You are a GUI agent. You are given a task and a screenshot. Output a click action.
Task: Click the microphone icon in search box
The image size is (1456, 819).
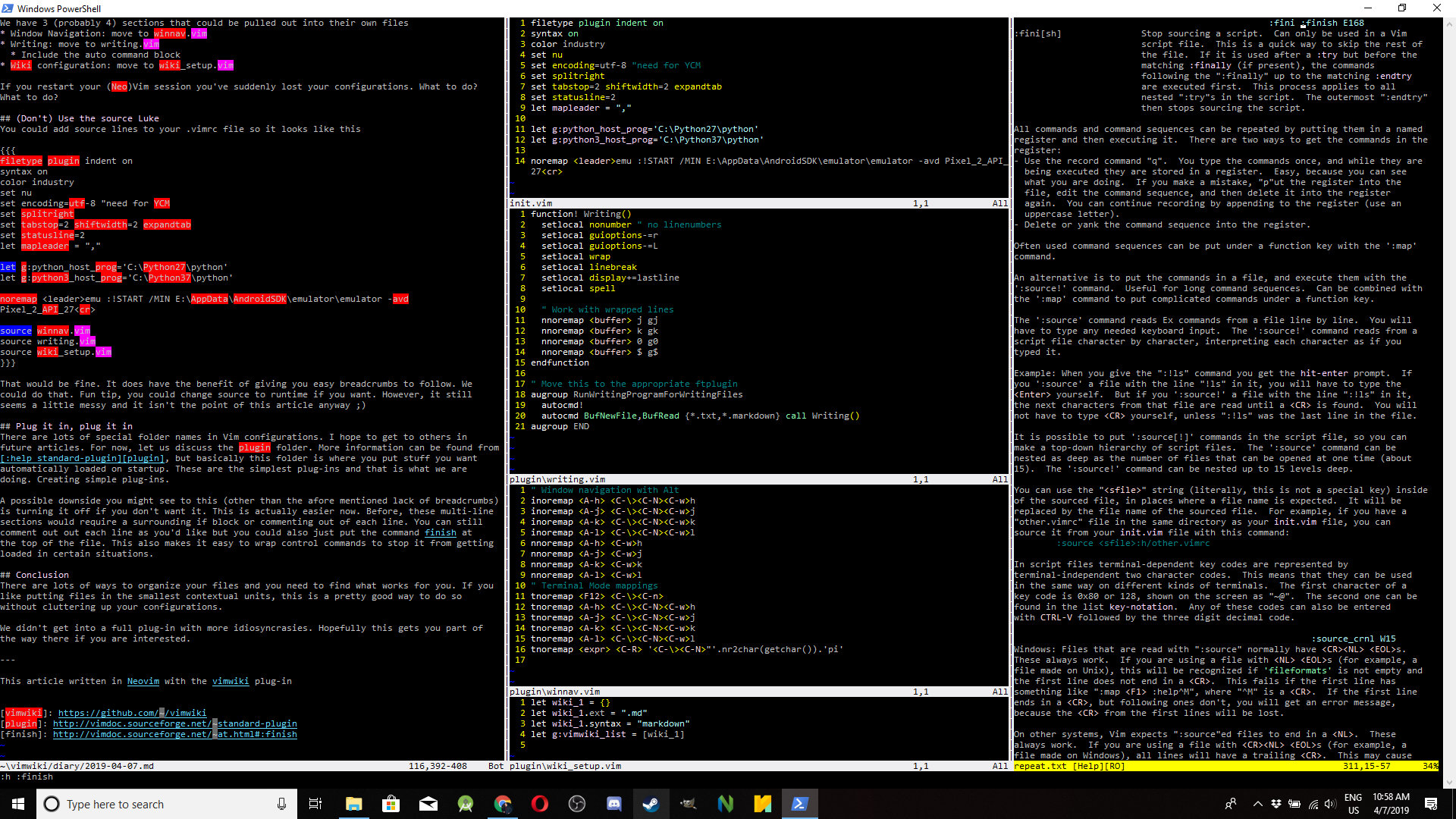point(281,804)
